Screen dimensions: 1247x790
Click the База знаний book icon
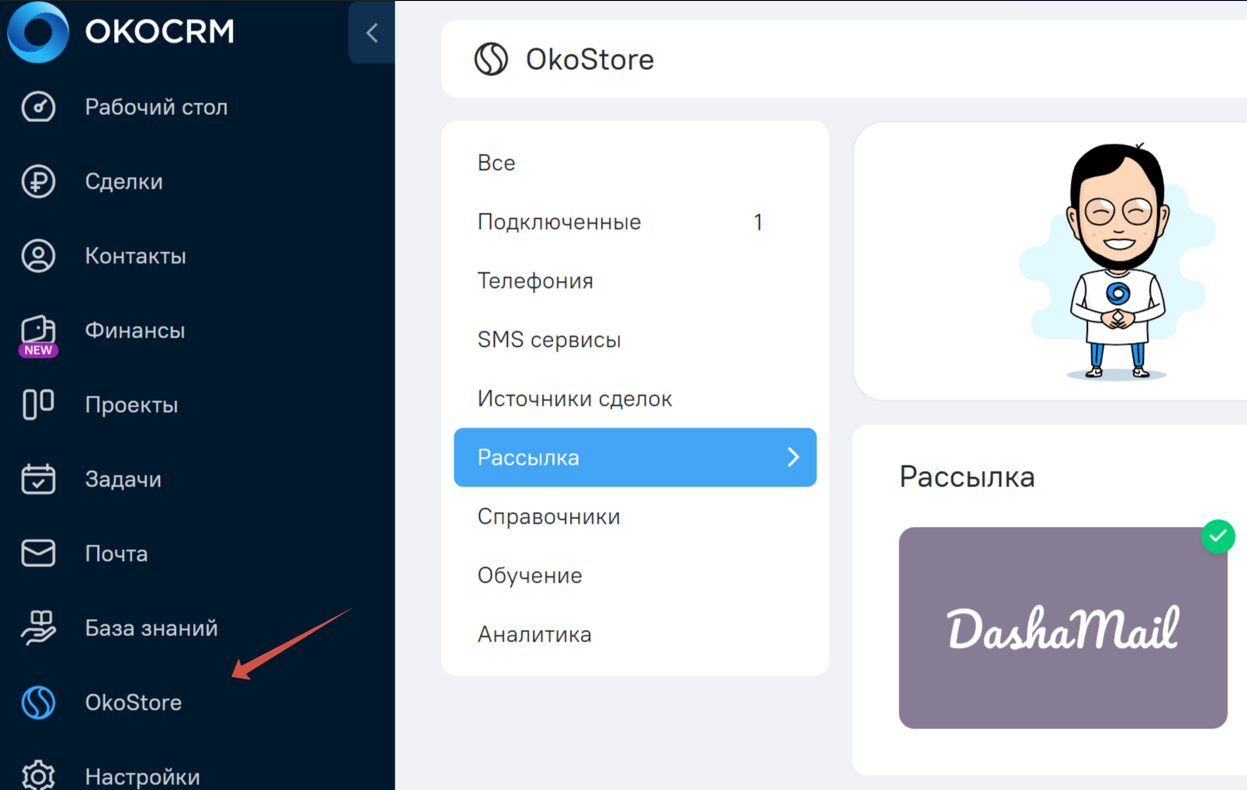point(38,628)
